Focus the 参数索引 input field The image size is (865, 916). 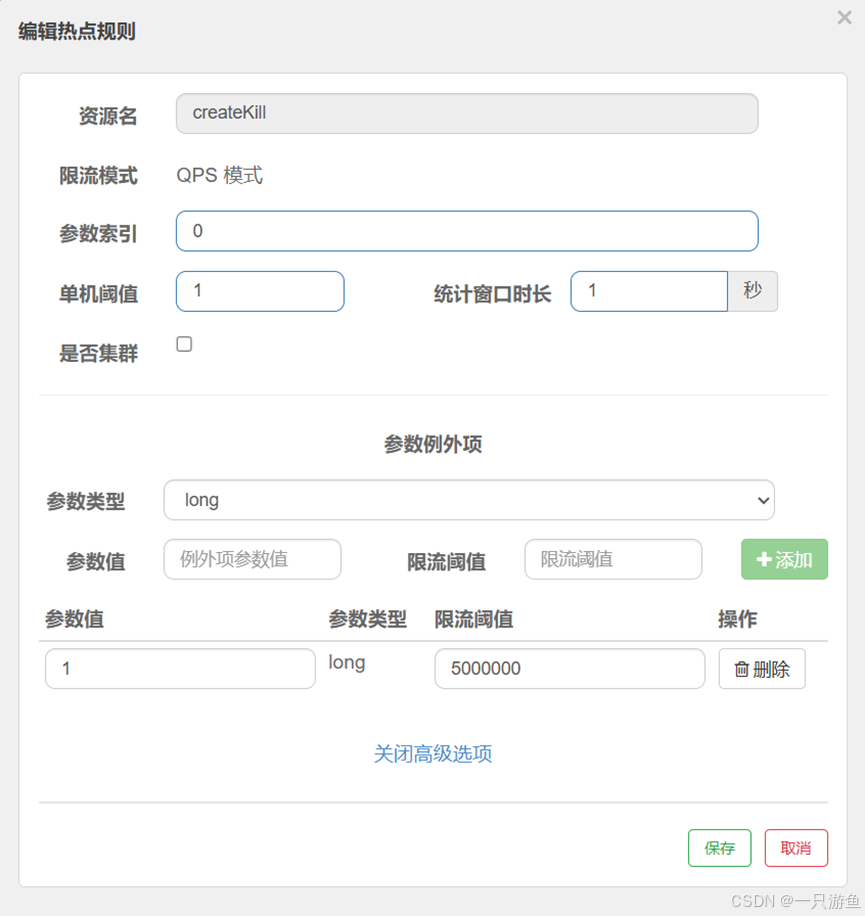[467, 231]
